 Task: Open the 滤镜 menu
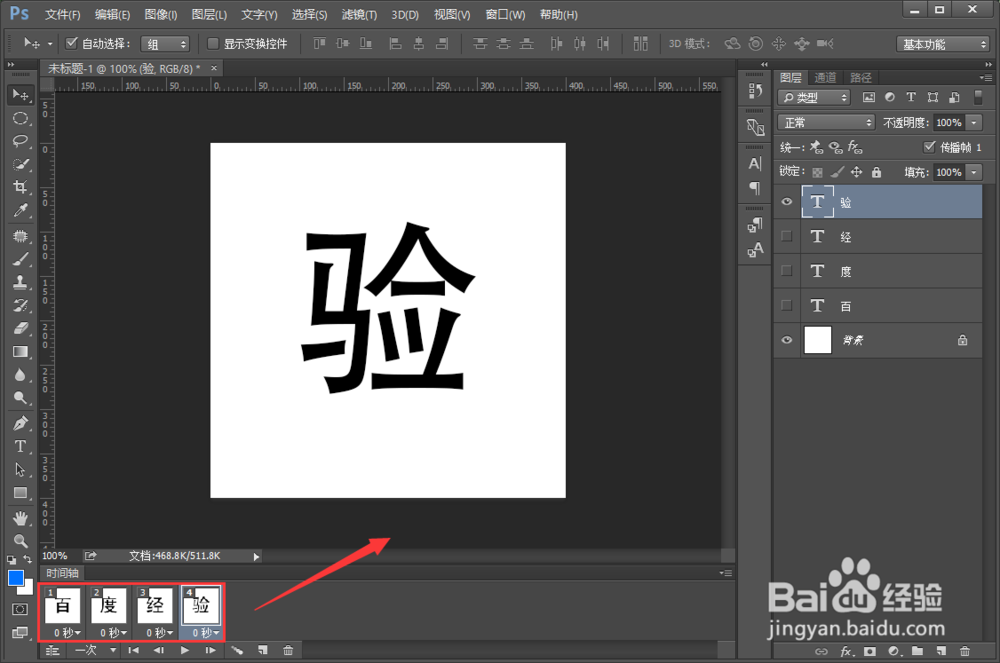coord(360,14)
